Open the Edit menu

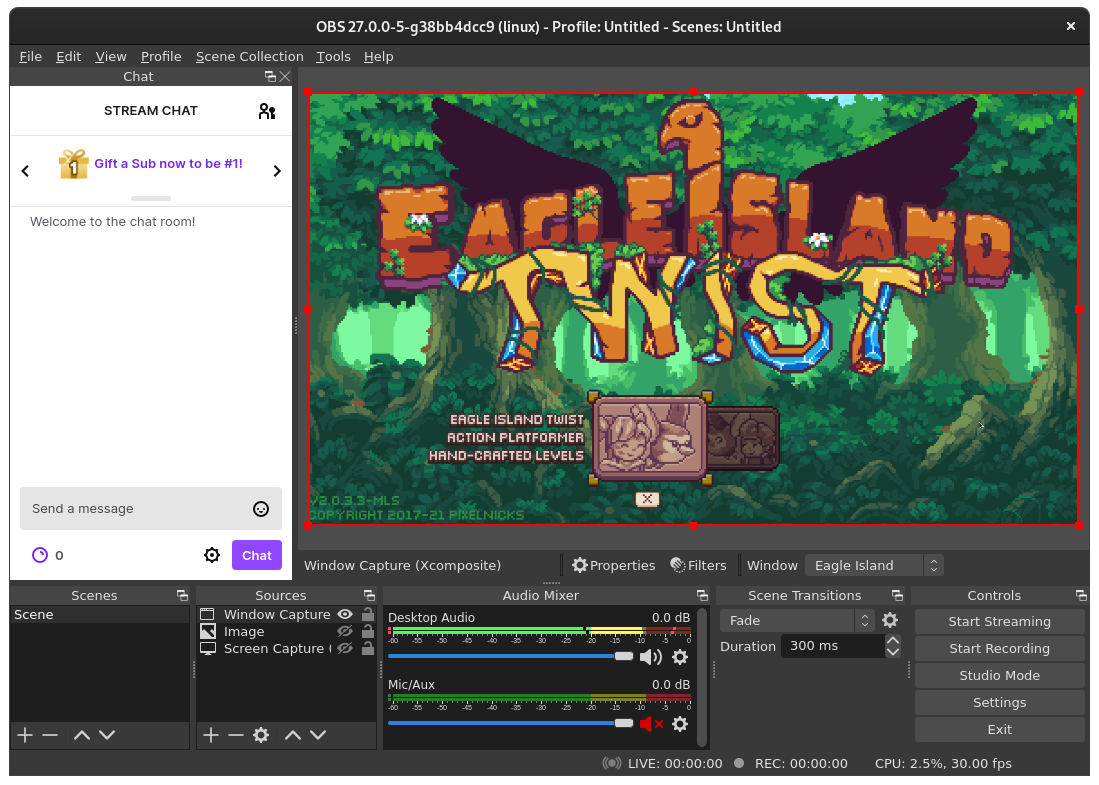[68, 56]
